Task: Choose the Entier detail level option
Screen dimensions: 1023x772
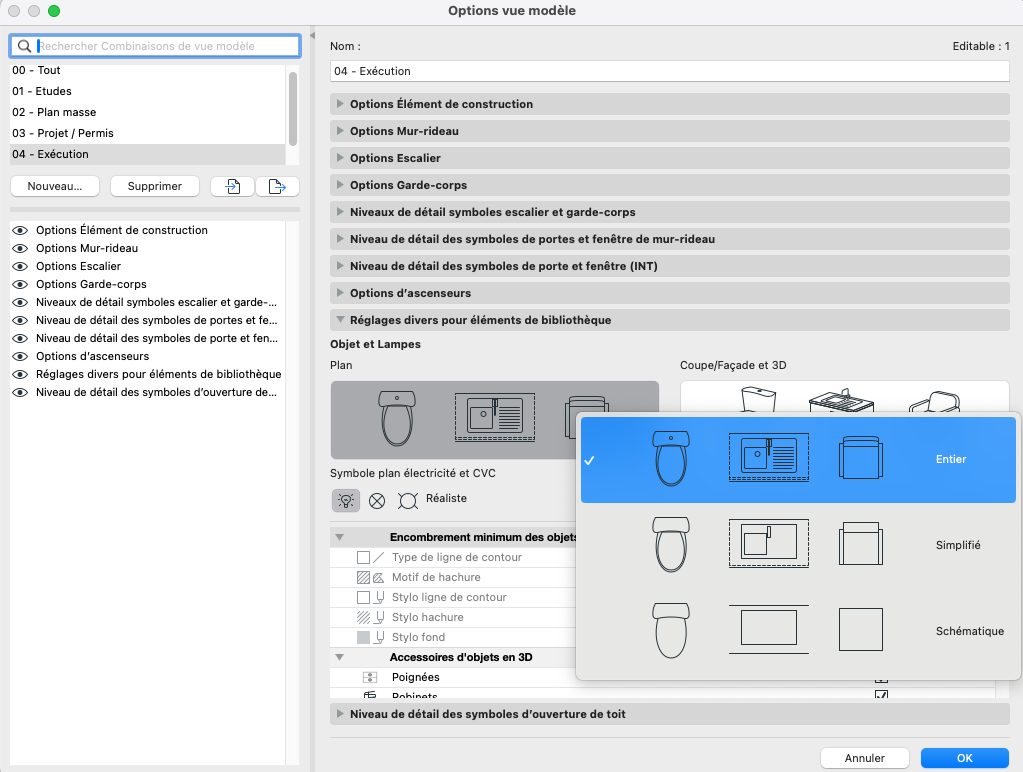Action: pos(798,459)
